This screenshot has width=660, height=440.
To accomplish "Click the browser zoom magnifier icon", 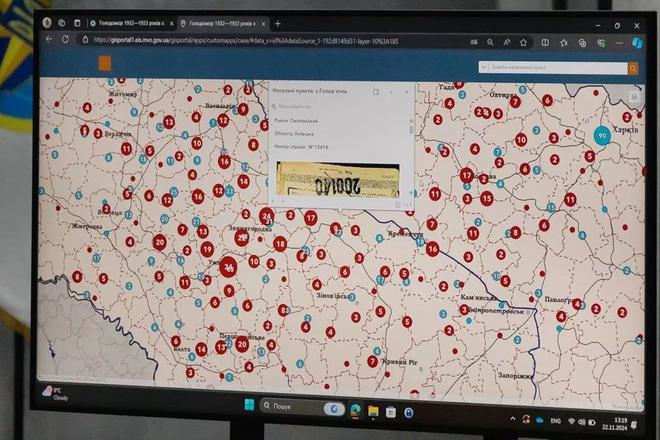I will click(490, 42).
